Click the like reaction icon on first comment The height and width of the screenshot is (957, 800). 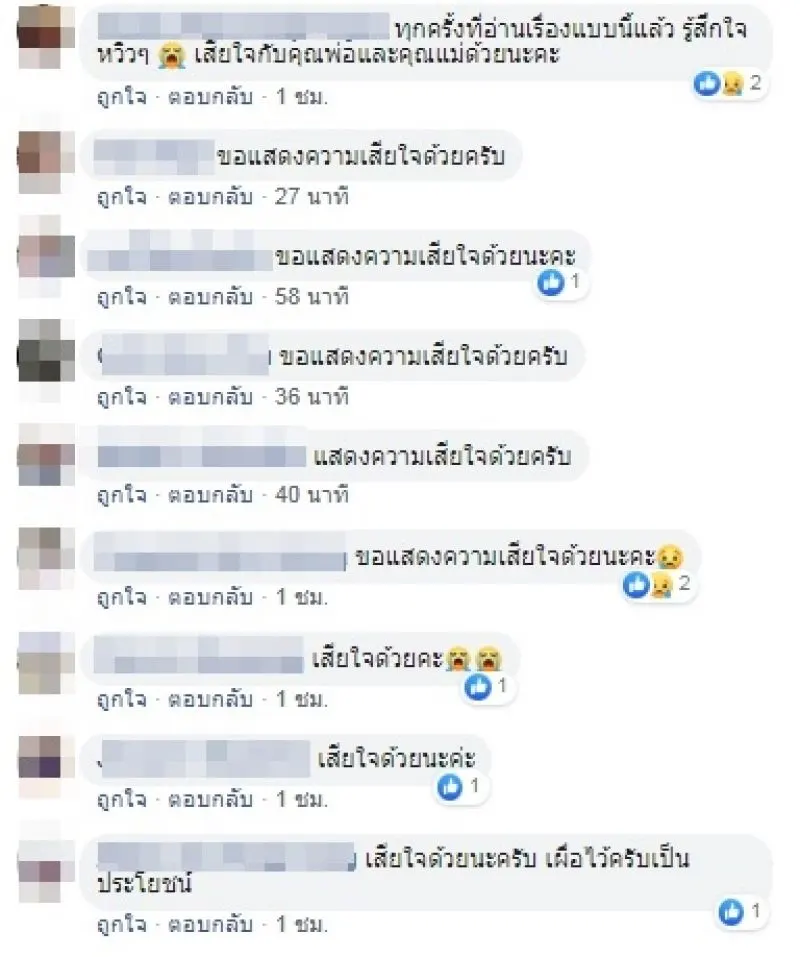click(x=707, y=82)
